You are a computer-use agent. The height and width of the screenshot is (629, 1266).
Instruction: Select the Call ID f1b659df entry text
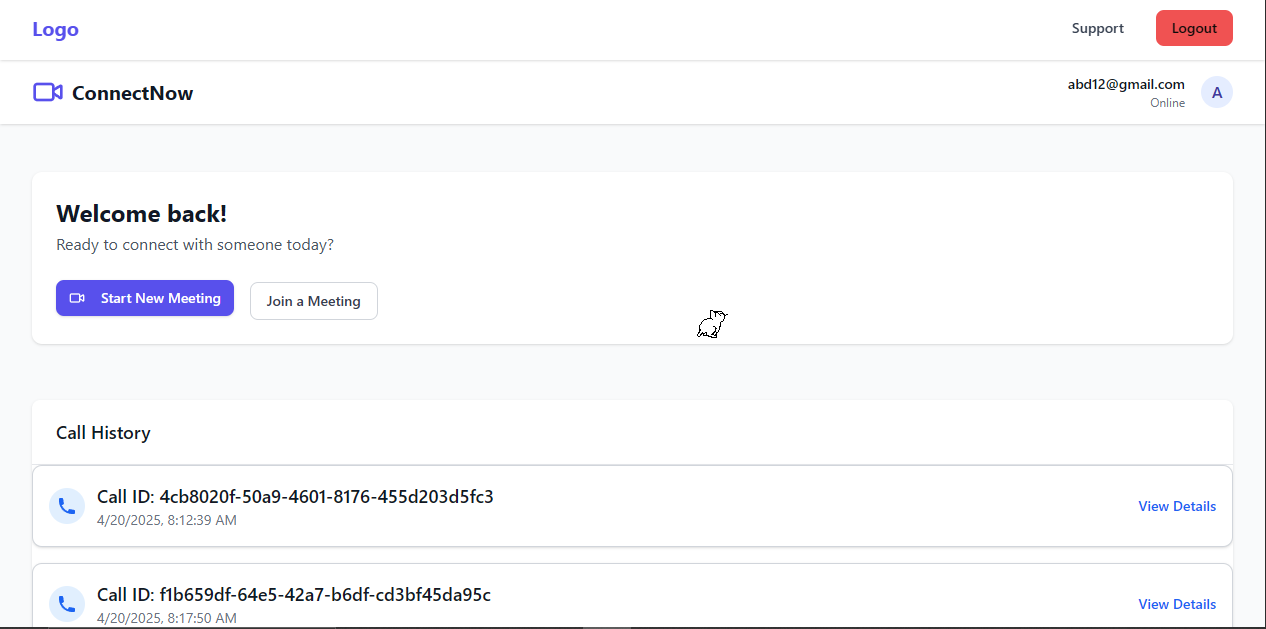coord(294,595)
